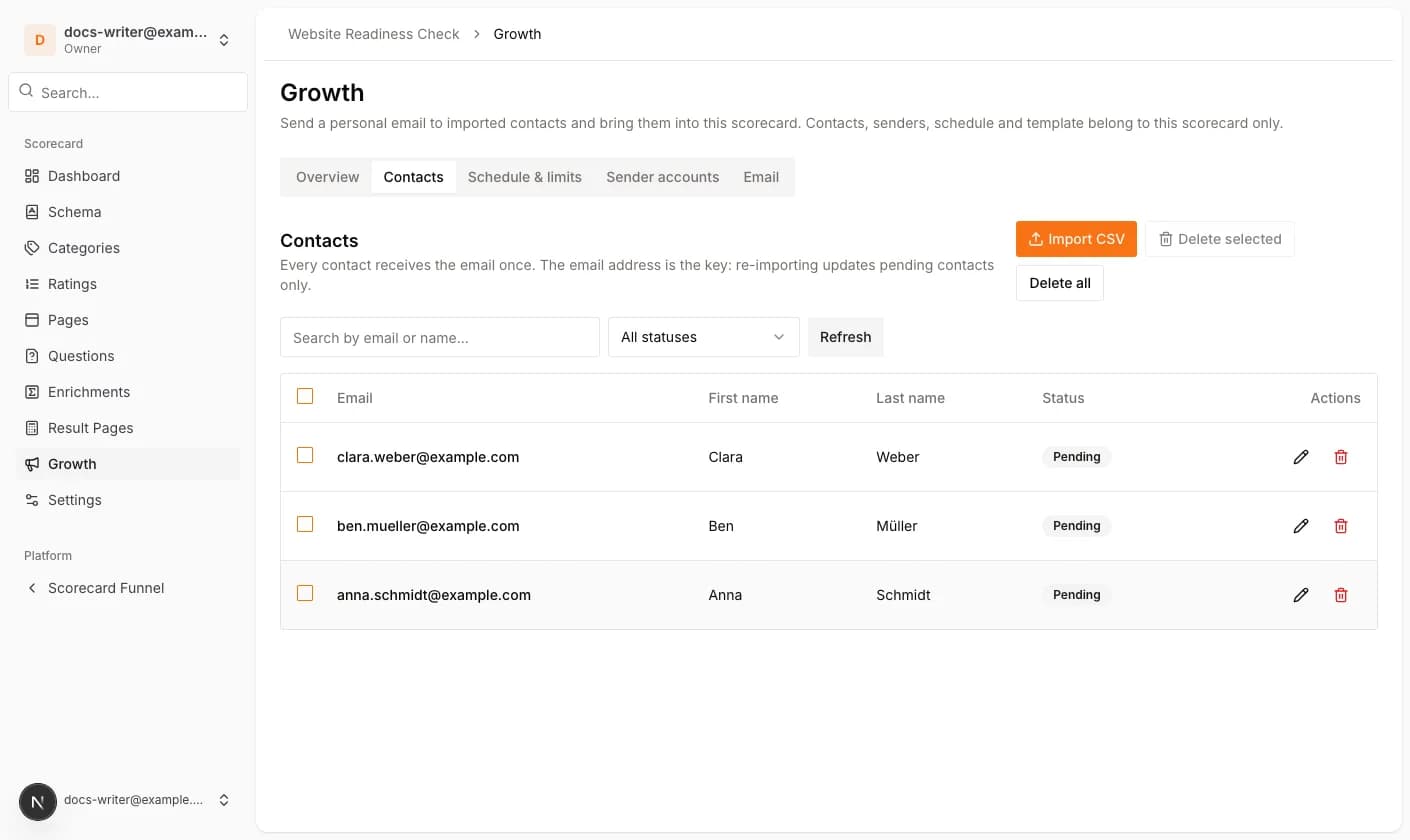Delete the anna.schmidt@example.com contact
Screen dimensions: 1410x840
pyautogui.click(x=1341, y=595)
